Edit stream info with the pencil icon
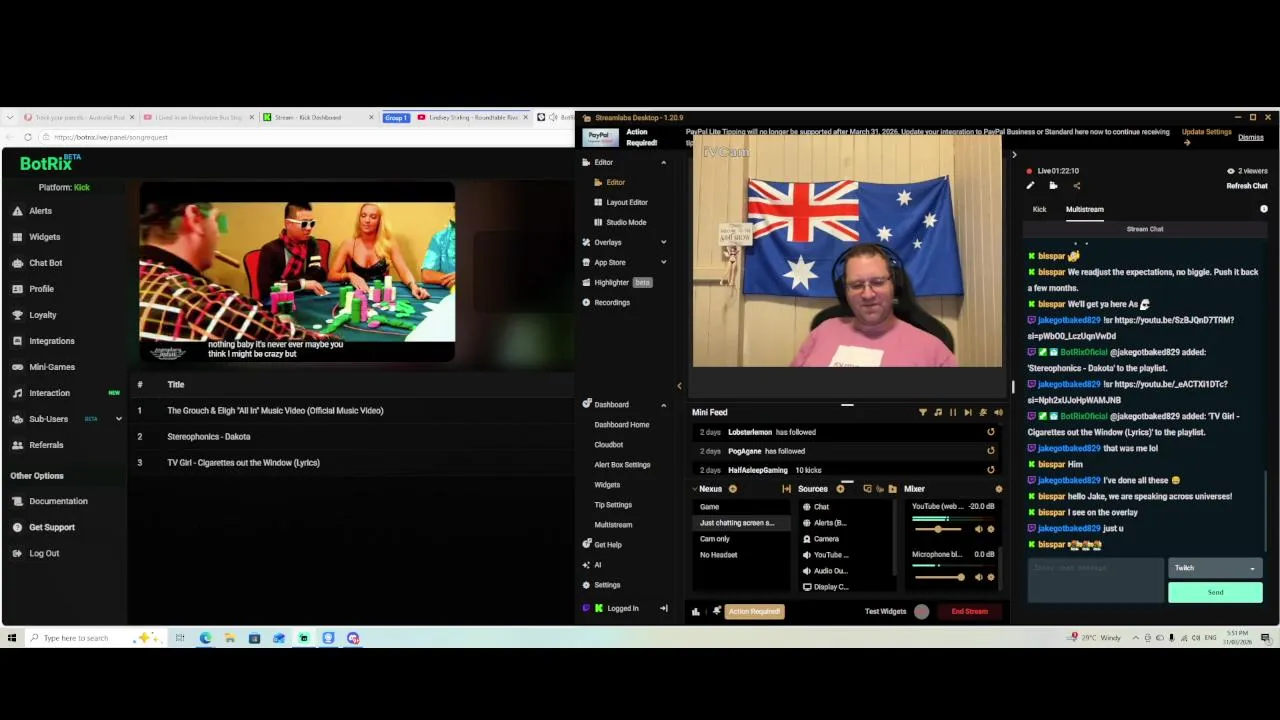 [1030, 185]
